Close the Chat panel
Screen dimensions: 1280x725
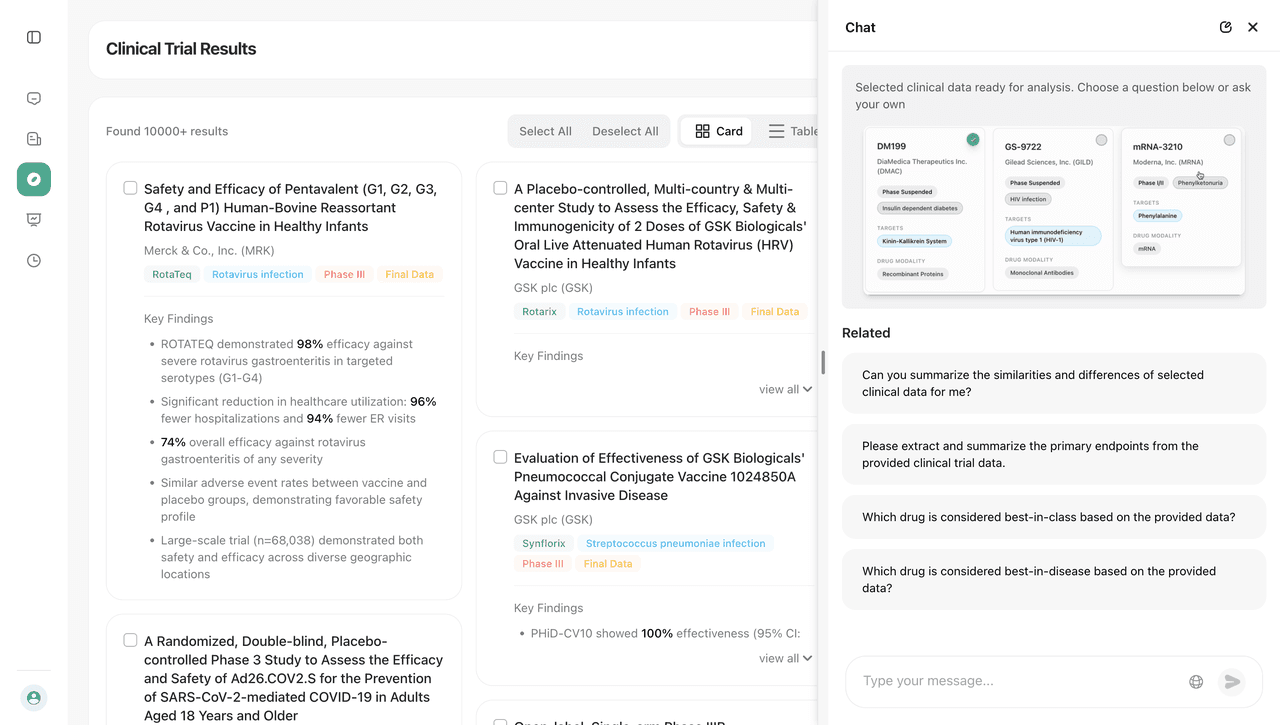[x=1253, y=27]
